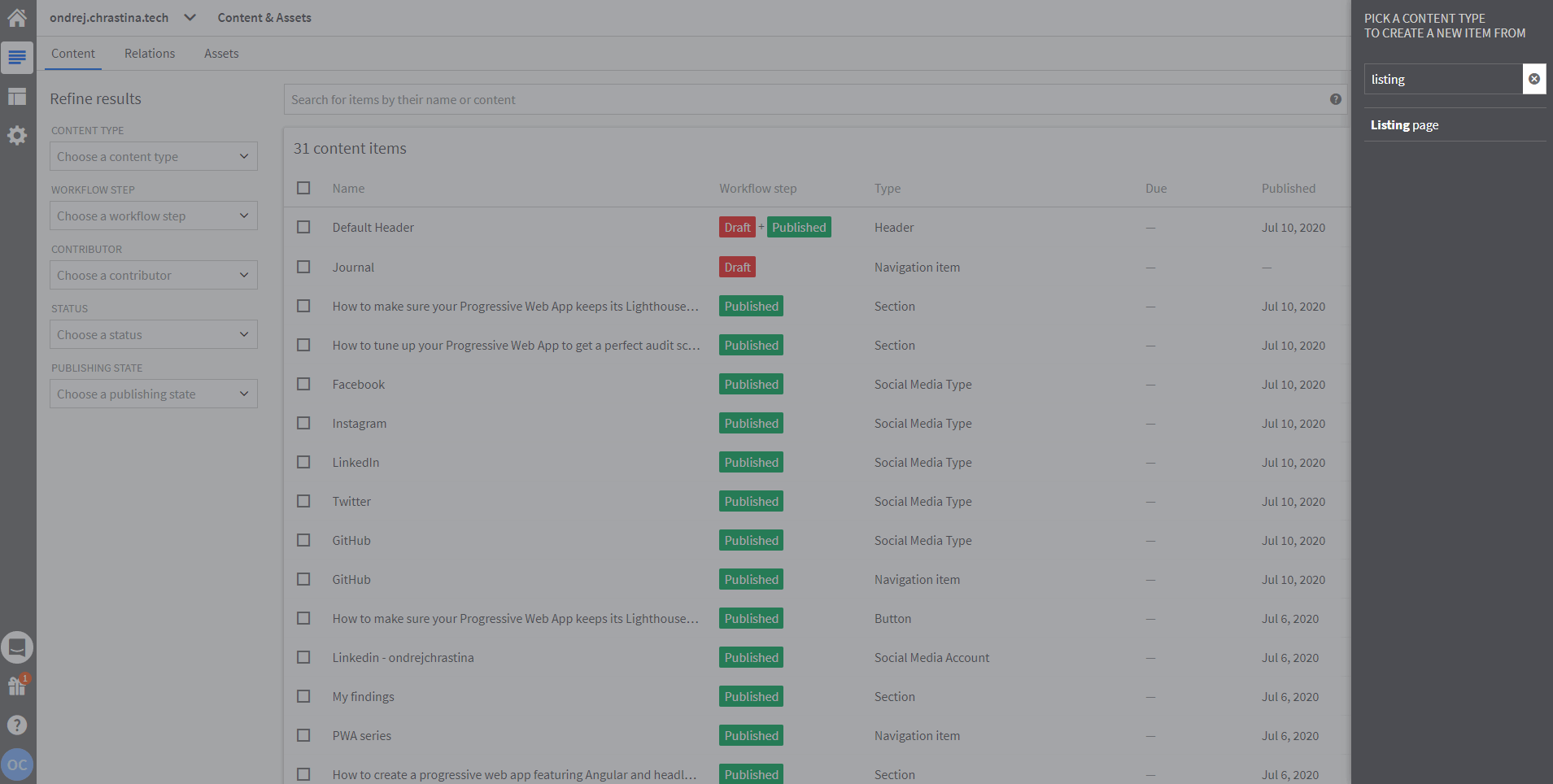Open the OC user avatar menu
Viewport: 1553px width, 784px height.
point(17,764)
